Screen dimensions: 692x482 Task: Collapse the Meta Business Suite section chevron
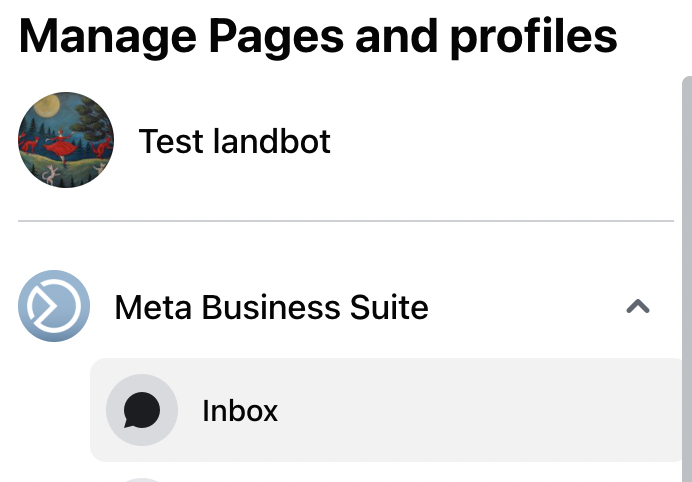pos(638,306)
